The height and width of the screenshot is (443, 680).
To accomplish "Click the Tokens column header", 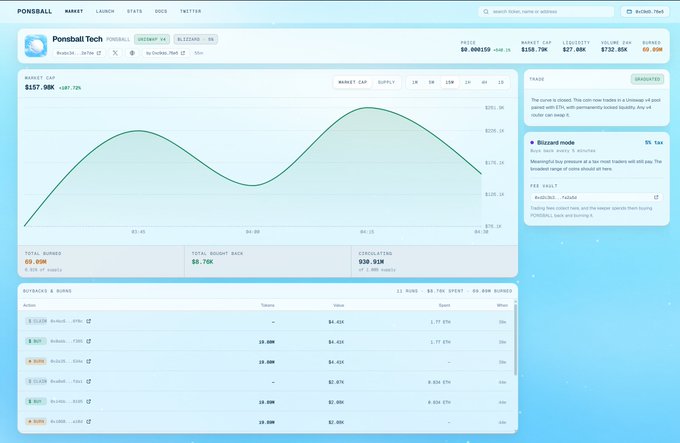I will point(268,306).
